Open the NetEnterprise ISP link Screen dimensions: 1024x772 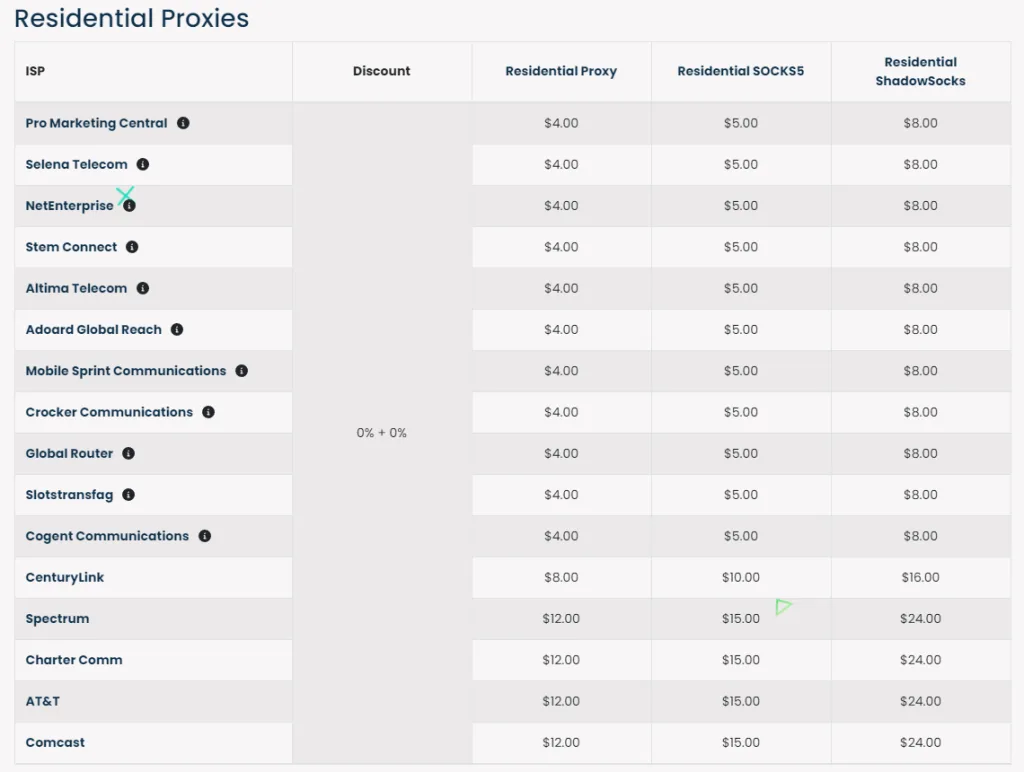(x=69, y=206)
